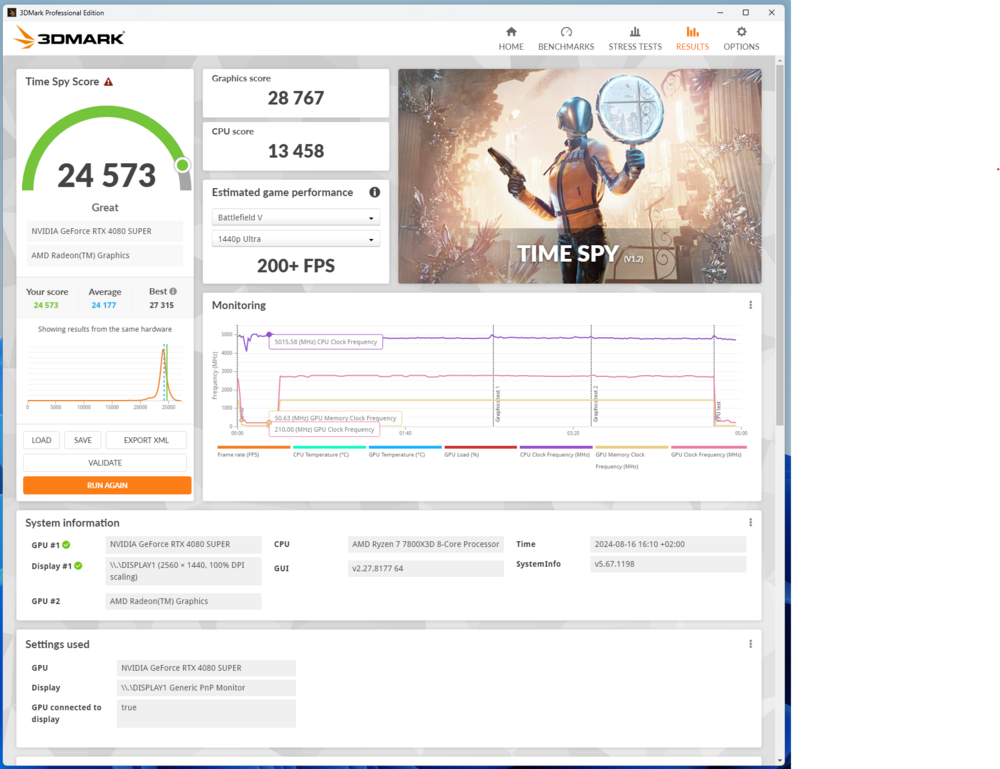The image size is (1000, 769).
Task: Open System information three-dot menu
Action: pyautogui.click(x=750, y=523)
